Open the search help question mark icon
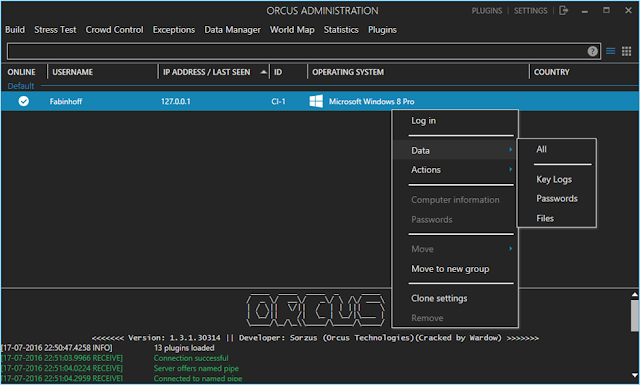Screen dimensions: 640x385 pyautogui.click(x=592, y=51)
